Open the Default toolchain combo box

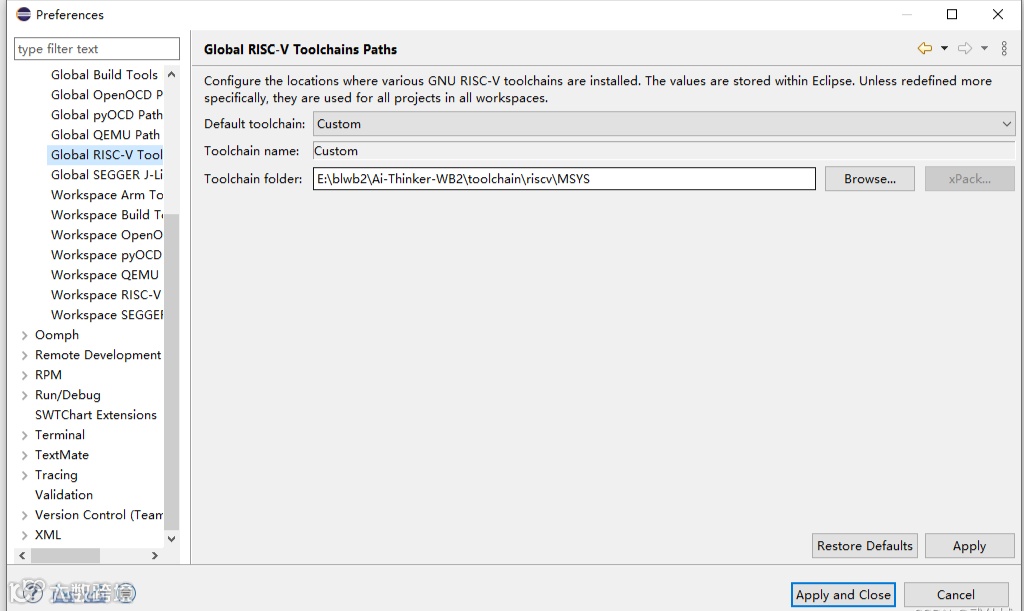click(x=664, y=124)
